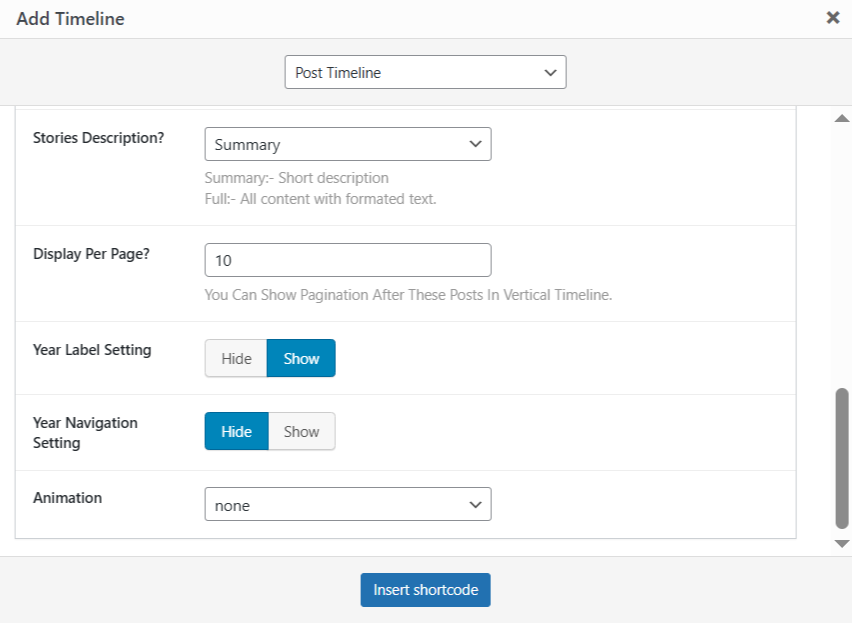This screenshot has height=623, width=852.
Task: Open the Post Timeline type dropdown
Action: [x=425, y=72]
